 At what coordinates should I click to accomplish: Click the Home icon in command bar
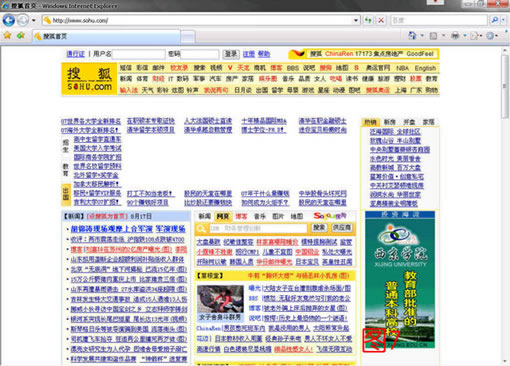click(x=412, y=35)
